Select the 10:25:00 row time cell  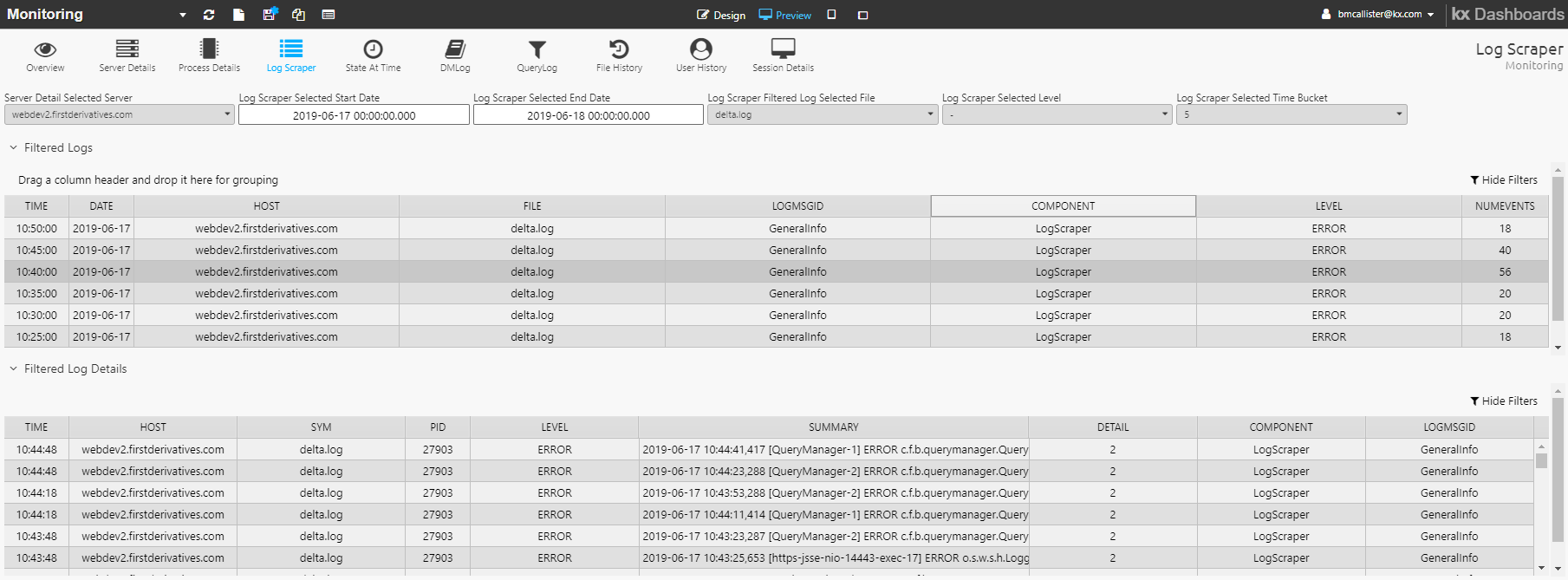tap(36, 337)
